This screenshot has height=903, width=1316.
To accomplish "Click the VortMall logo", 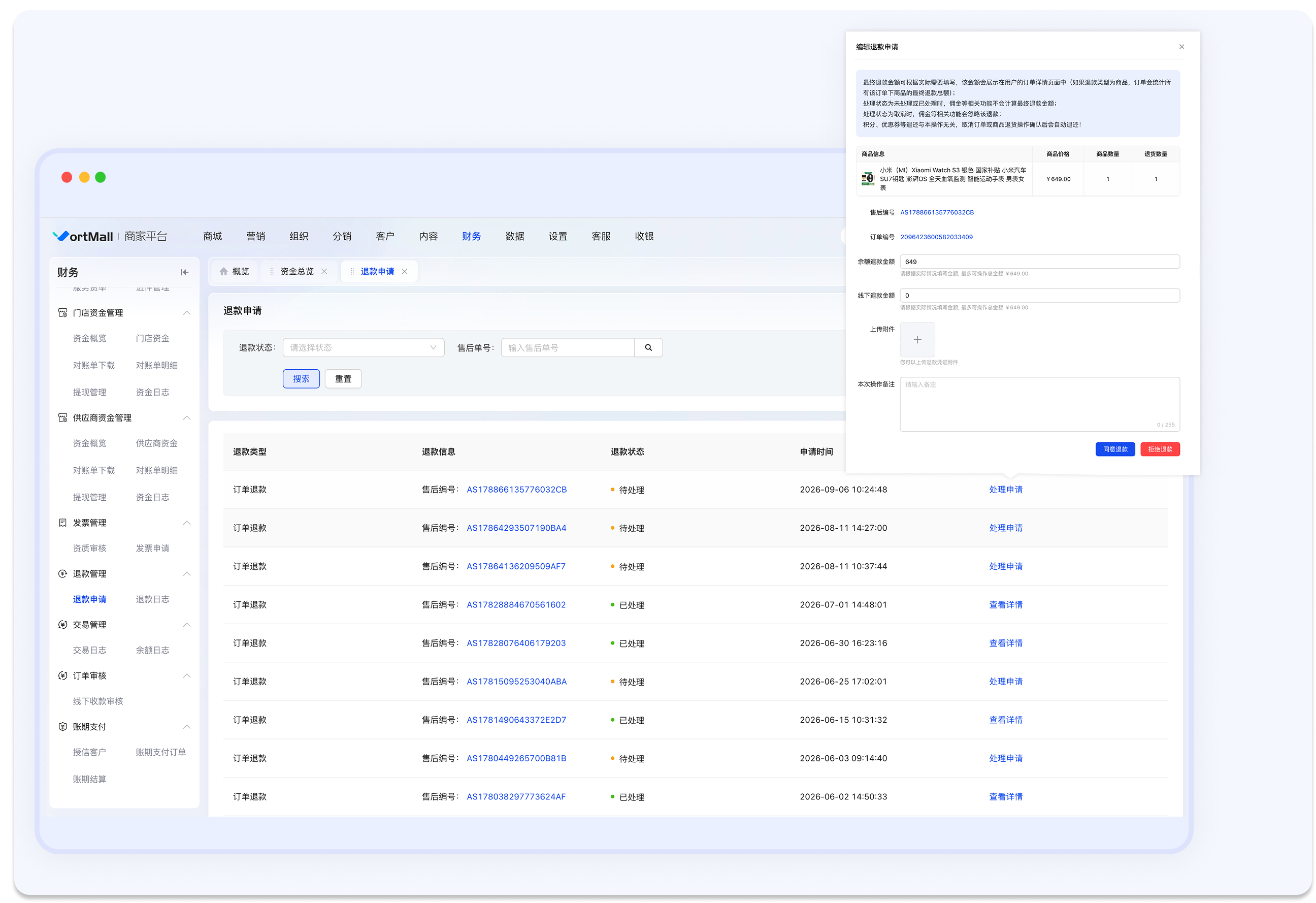I will click(83, 236).
